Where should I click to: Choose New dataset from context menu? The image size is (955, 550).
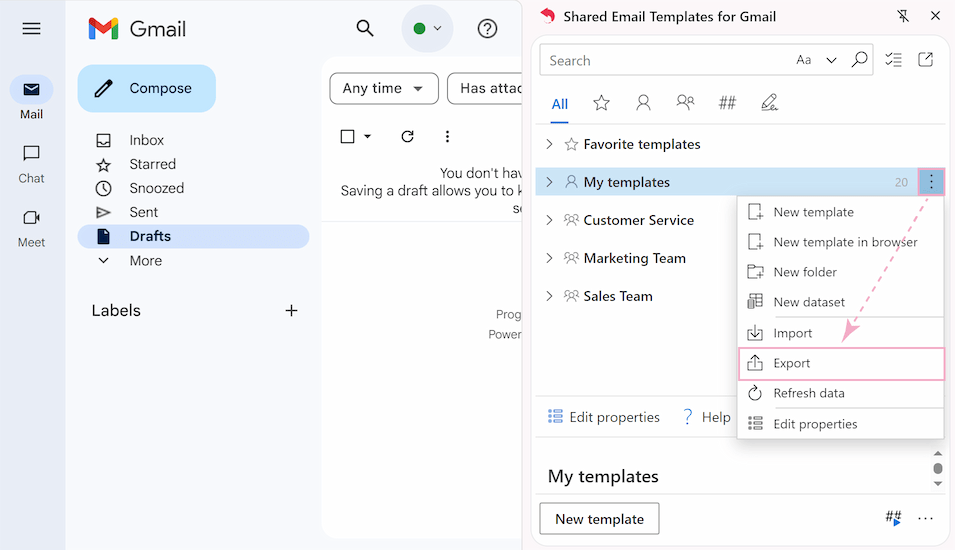pyautogui.click(x=840, y=302)
